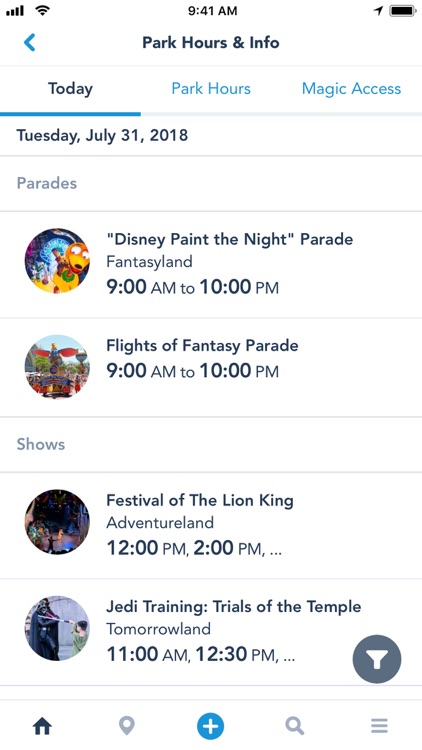This screenshot has height=750, width=422.
Task: Switch to the Magic Access tab
Action: click(x=351, y=88)
